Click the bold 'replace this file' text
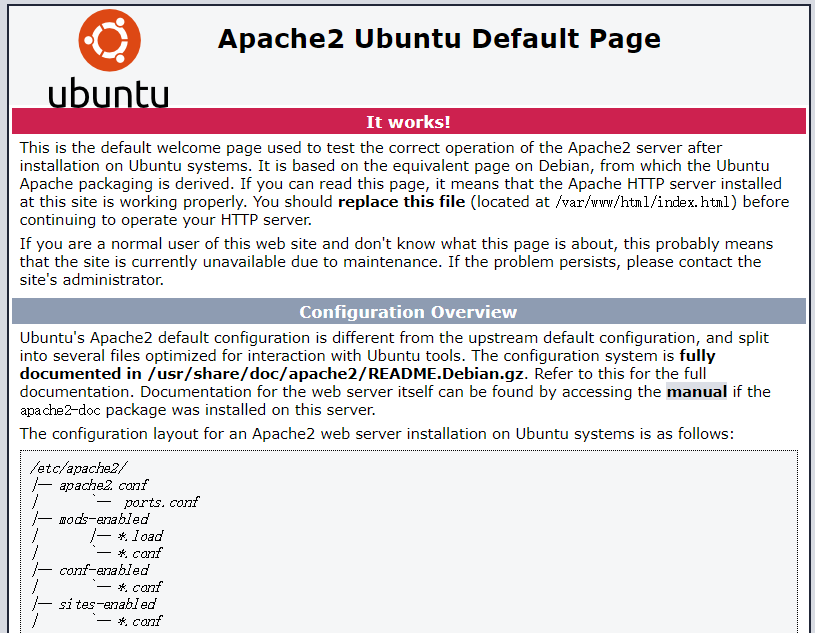 pos(401,202)
